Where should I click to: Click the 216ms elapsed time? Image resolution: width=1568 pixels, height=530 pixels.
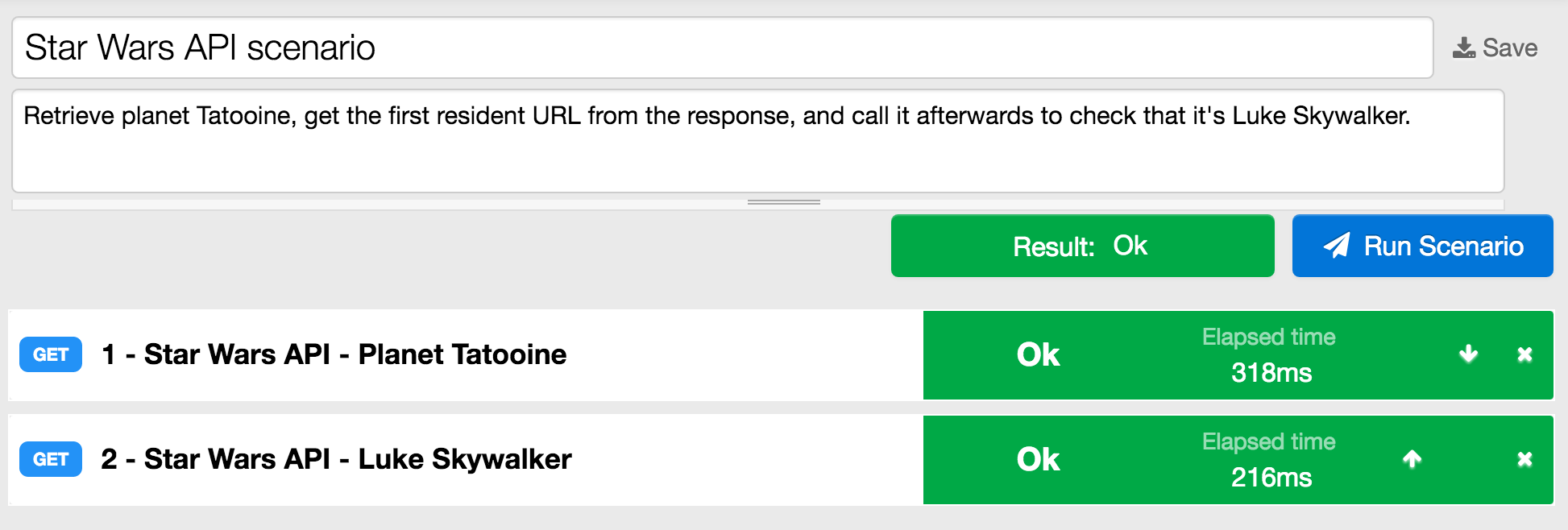click(x=1271, y=478)
